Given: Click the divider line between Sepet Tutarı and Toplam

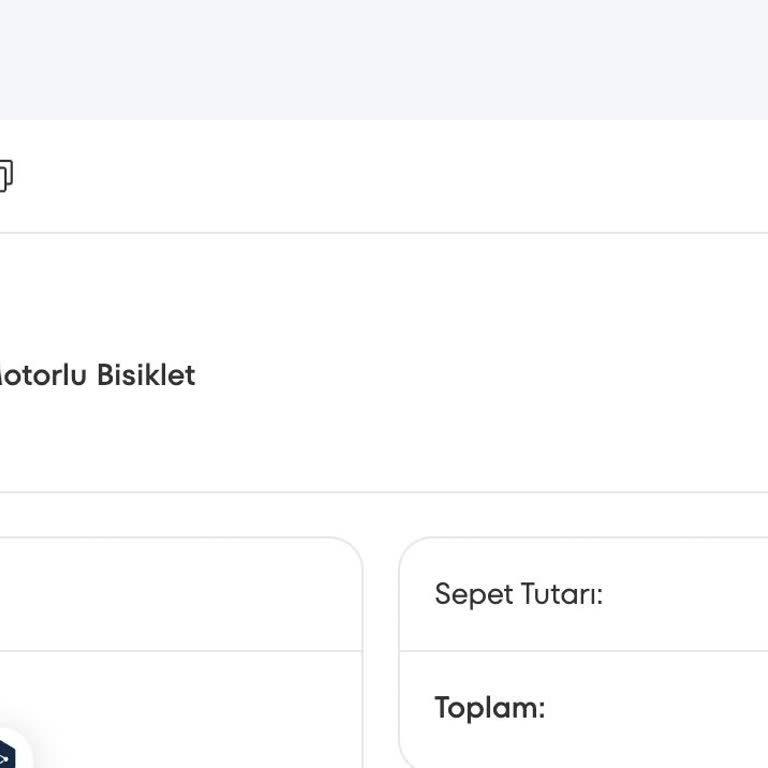Looking at the screenshot, I should [x=584, y=651].
